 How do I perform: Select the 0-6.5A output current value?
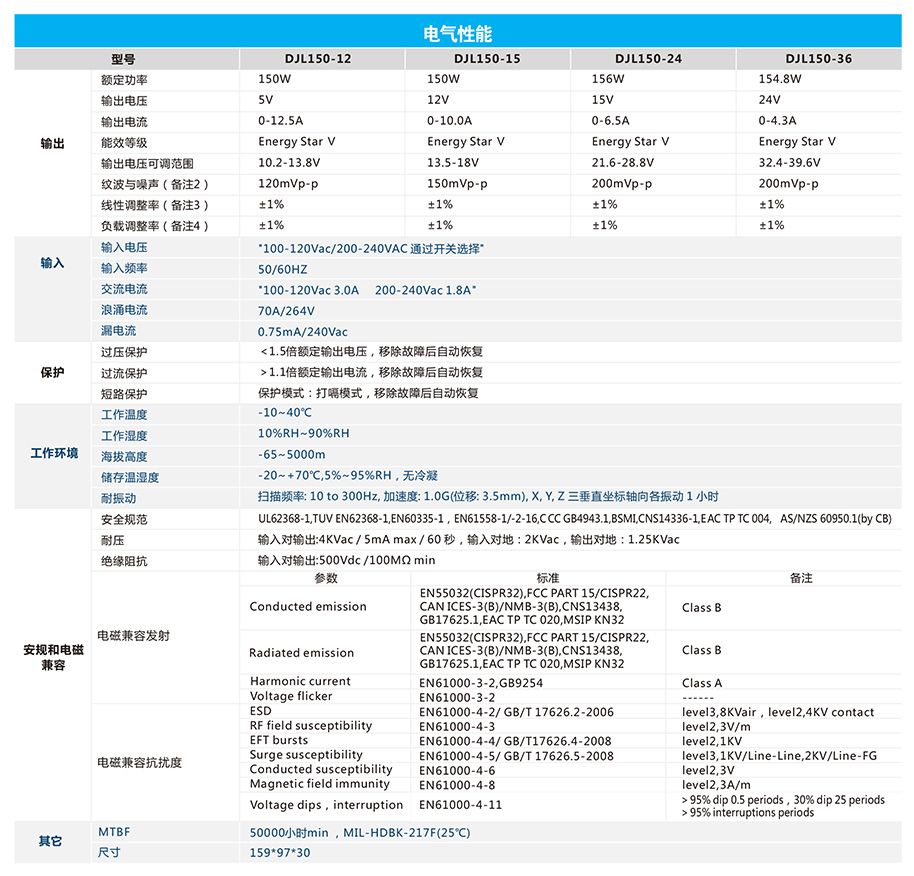point(610,121)
